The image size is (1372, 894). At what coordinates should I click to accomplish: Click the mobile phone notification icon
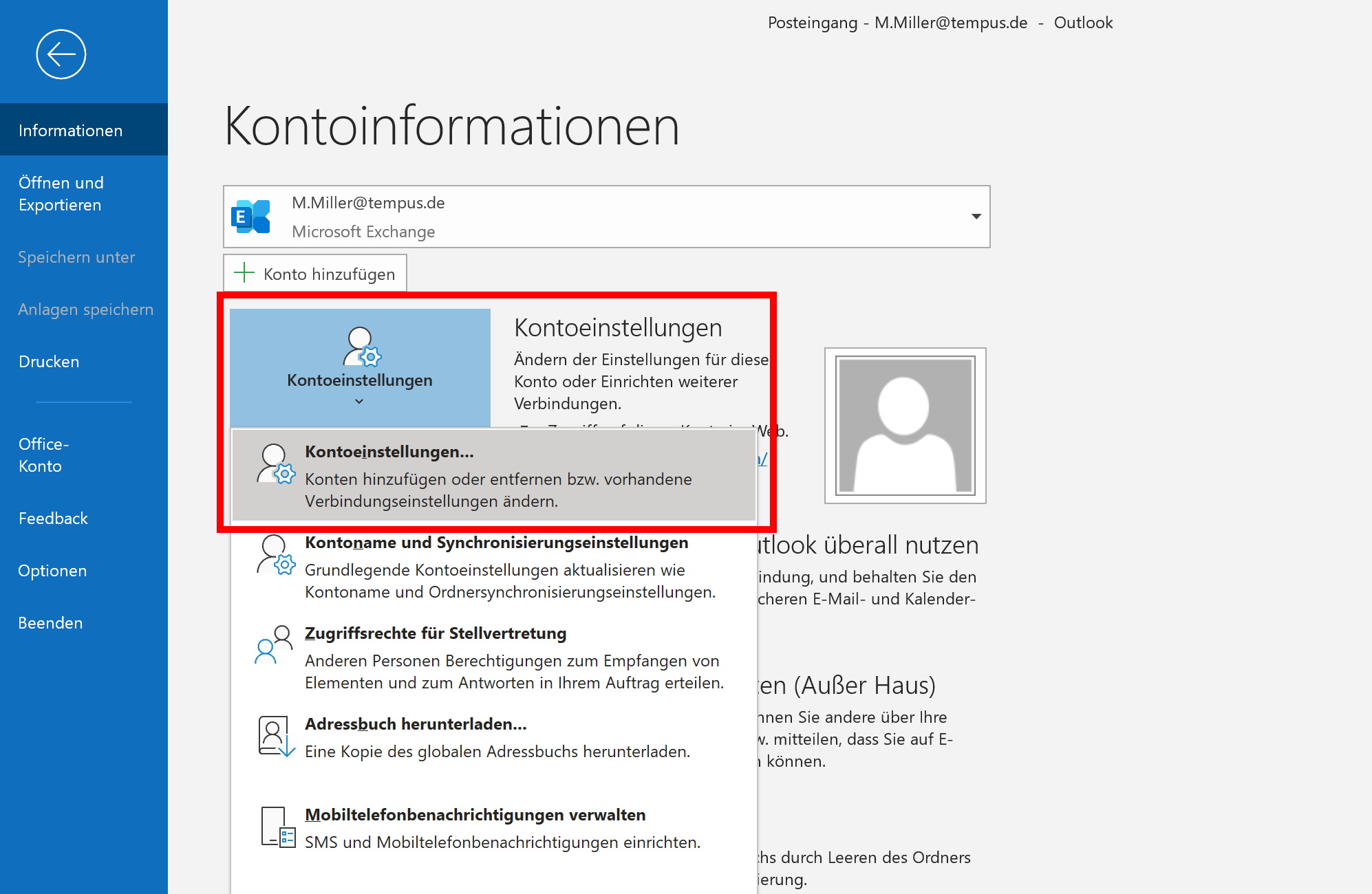tap(278, 827)
